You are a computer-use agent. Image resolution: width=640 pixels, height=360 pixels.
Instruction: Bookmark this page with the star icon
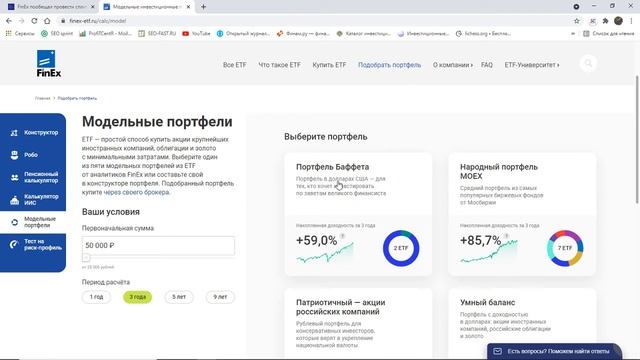[577, 21]
